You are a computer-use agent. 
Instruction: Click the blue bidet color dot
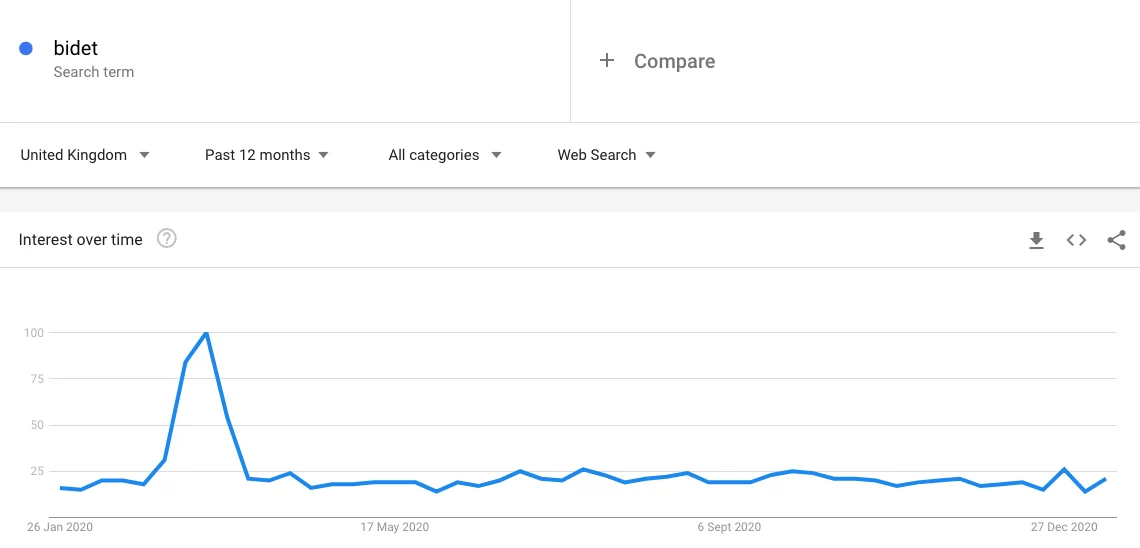[x=26, y=48]
